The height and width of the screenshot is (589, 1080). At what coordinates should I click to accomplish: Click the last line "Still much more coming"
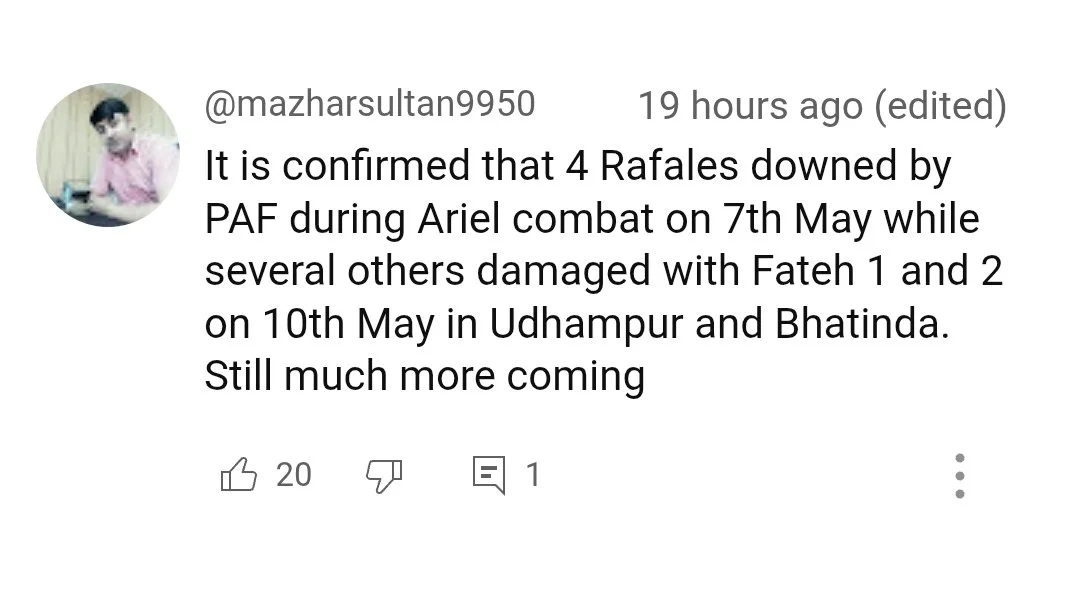424,377
